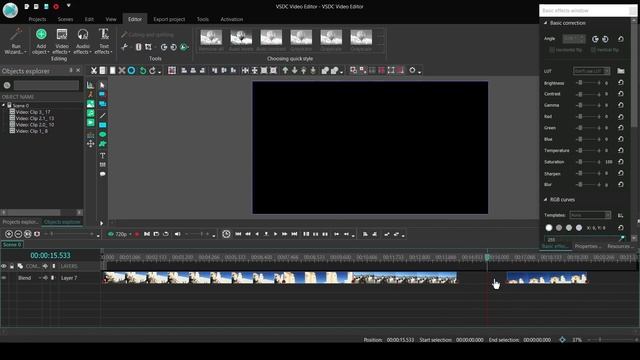Reset the Saturation value

click(621, 162)
